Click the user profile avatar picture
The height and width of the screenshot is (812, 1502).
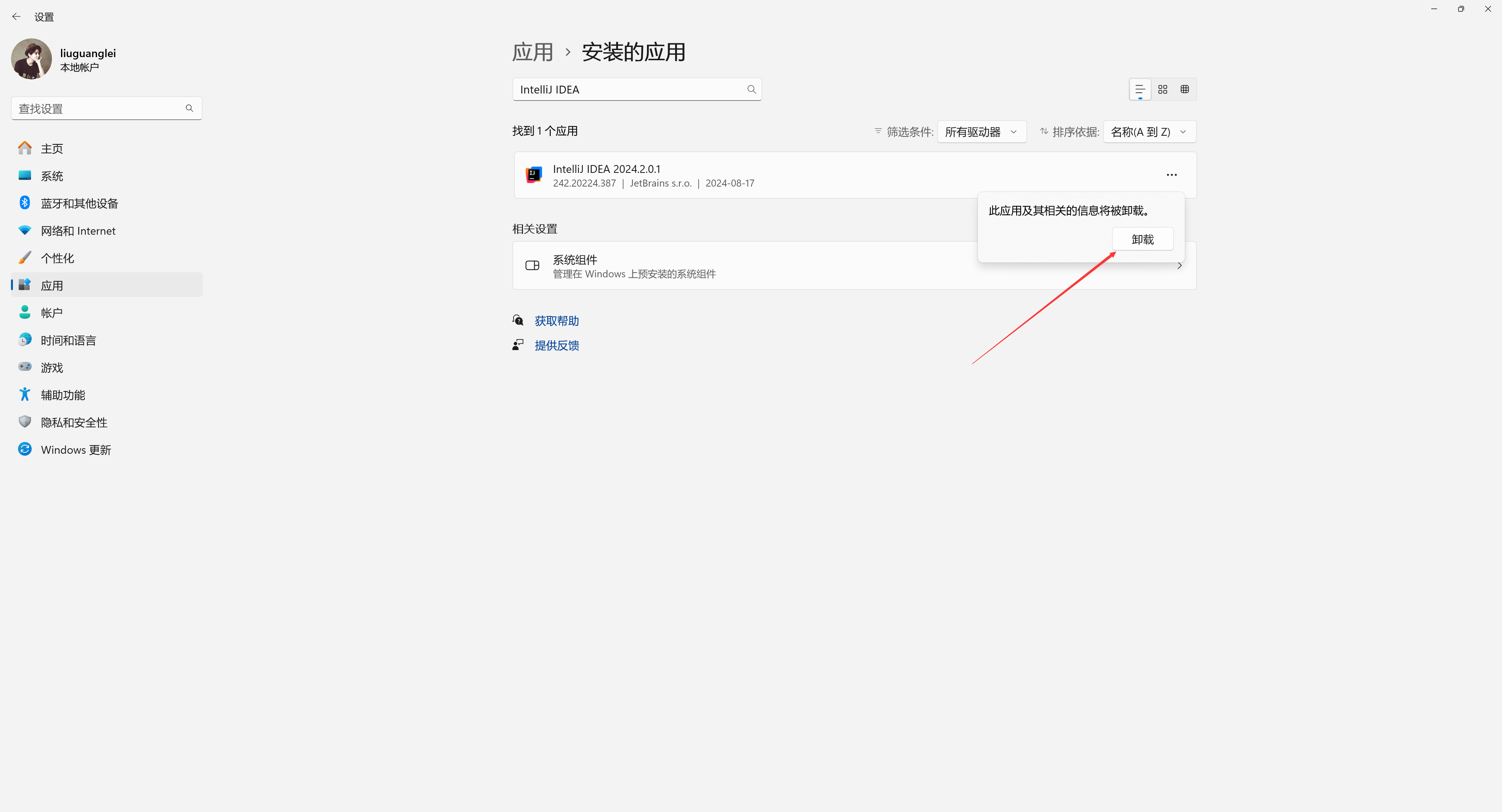tap(31, 59)
